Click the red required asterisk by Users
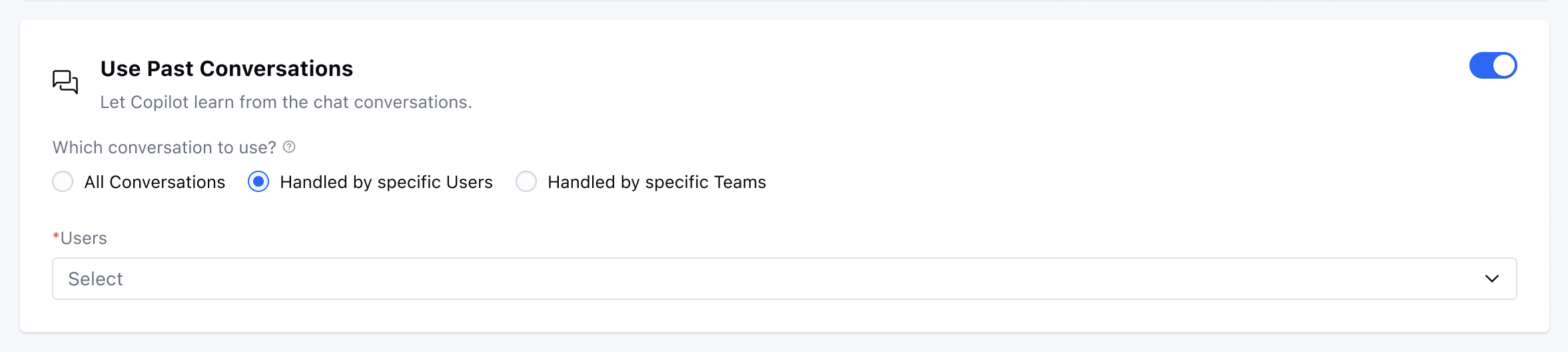Viewport: 1568px width, 352px height. coord(56,236)
